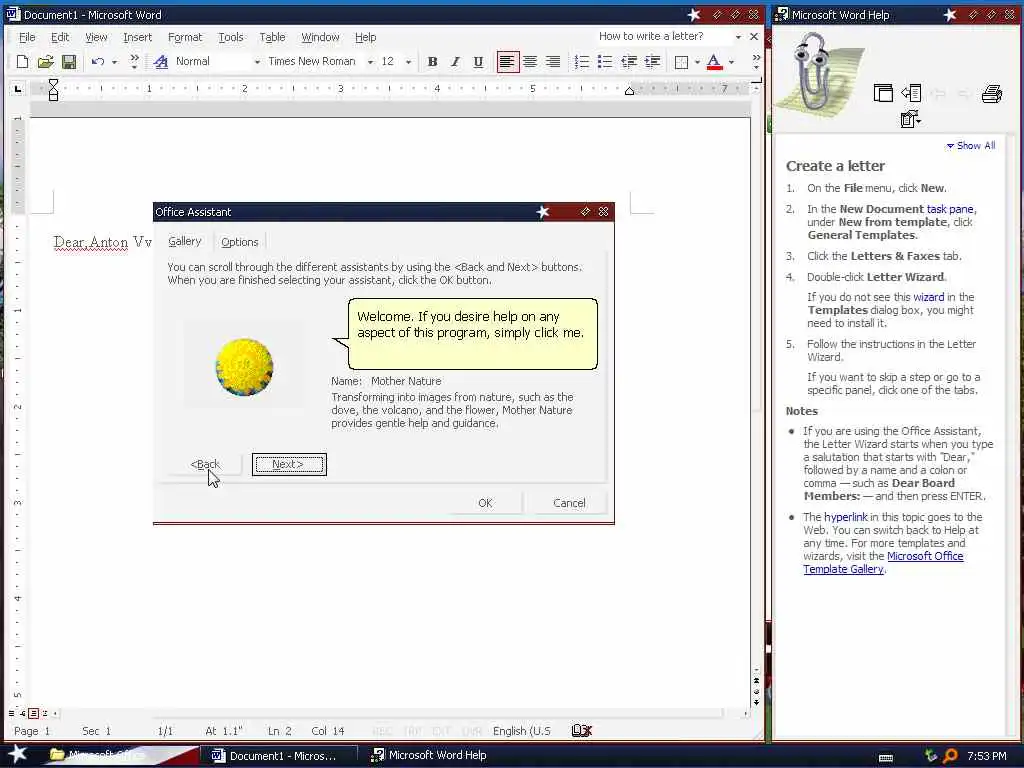
Task: Cancel the Office Assistant dialog
Action: pyautogui.click(x=569, y=503)
